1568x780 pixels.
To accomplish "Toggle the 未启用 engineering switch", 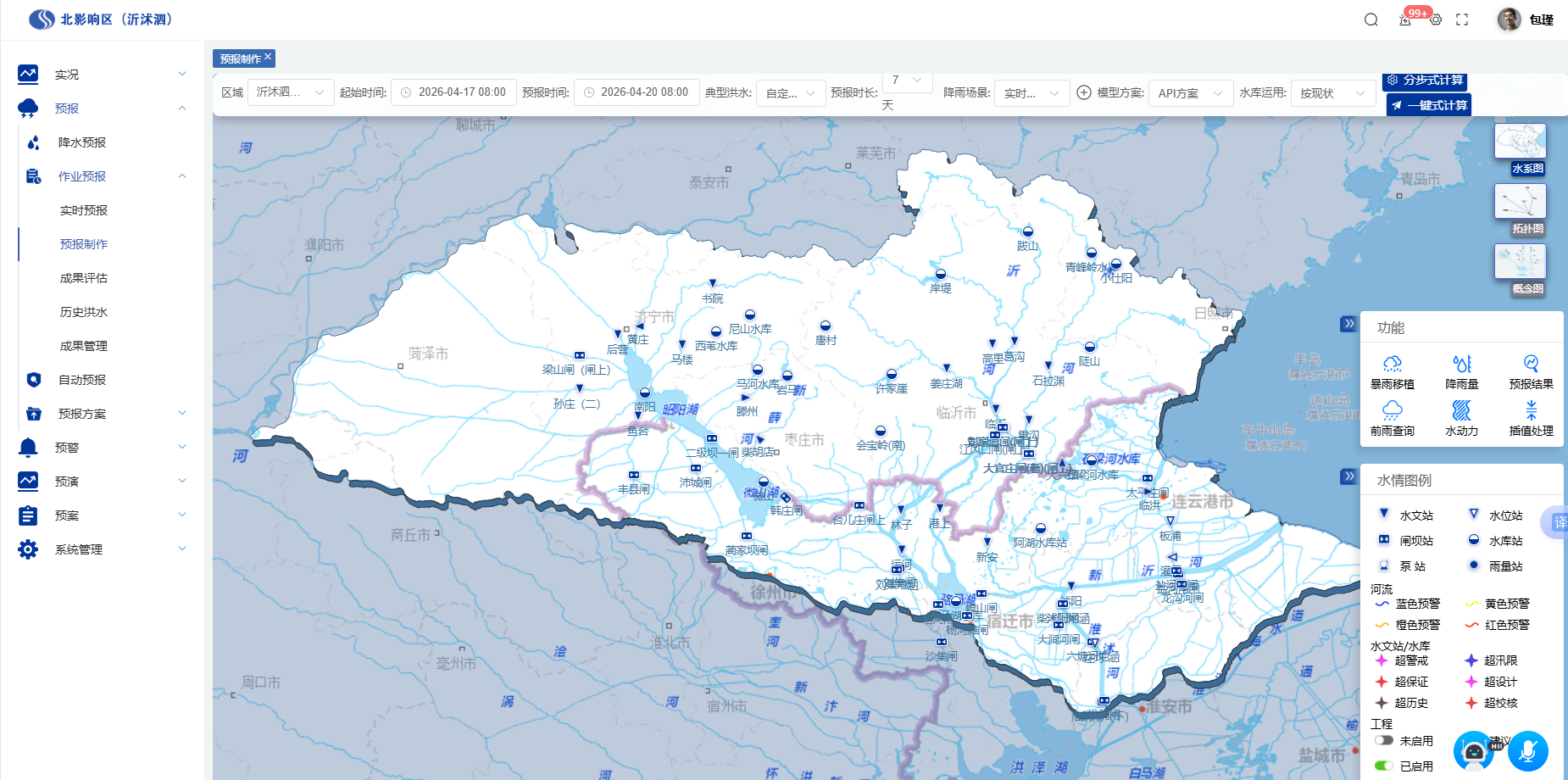I will (x=1384, y=740).
